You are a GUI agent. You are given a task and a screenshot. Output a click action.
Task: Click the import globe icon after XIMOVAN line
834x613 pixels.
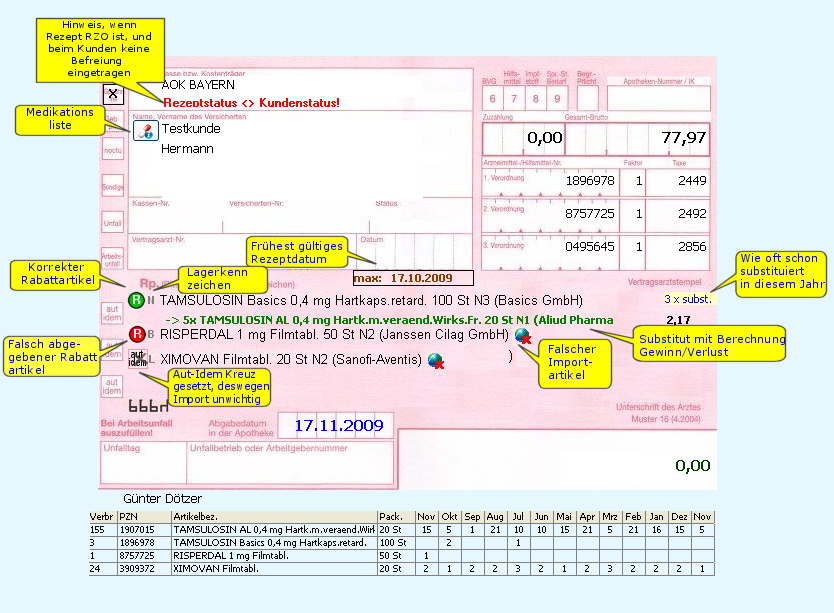click(x=436, y=361)
